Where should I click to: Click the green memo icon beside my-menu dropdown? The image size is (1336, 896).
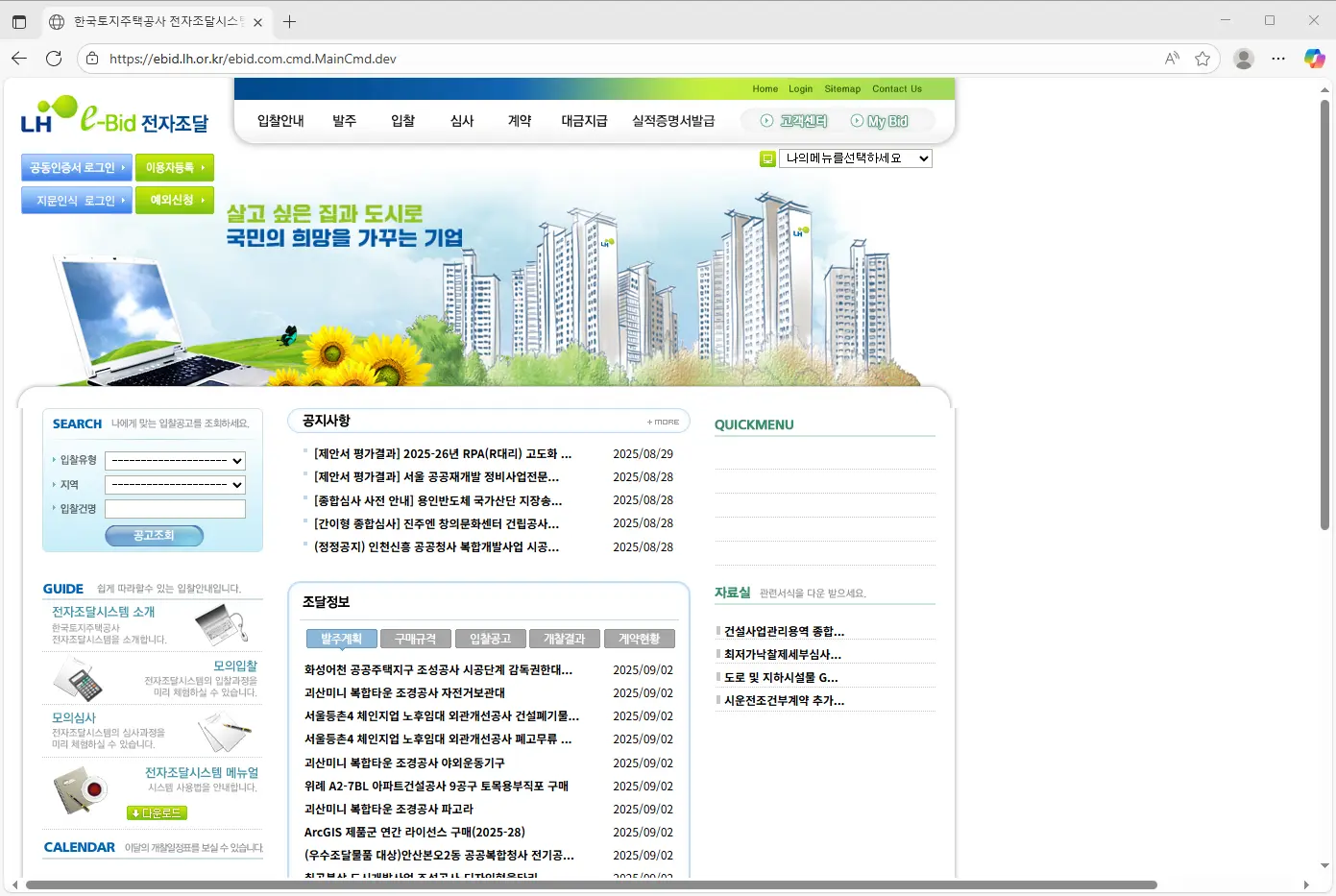(766, 157)
